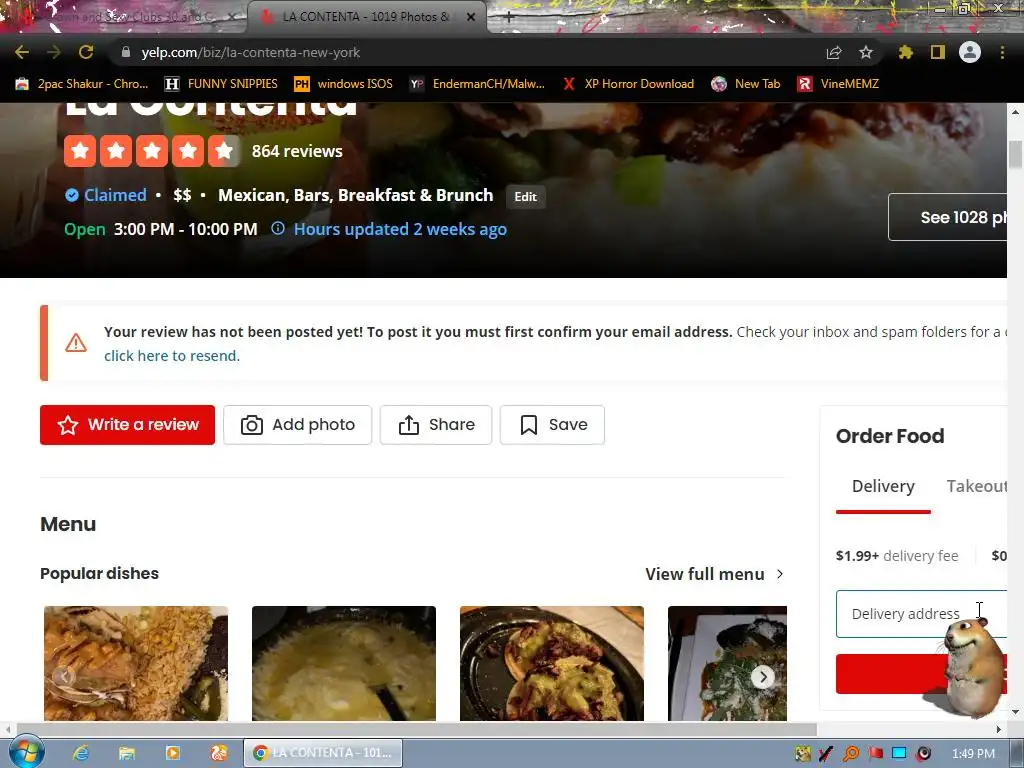Click the 'click here to resend' link
This screenshot has height=768, width=1024.
(172, 355)
